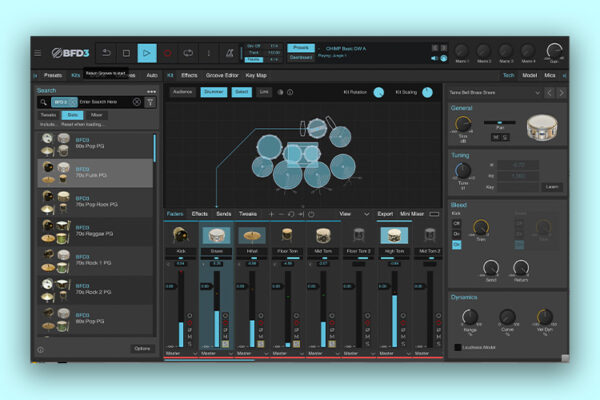Open the Search panel three-dots menu
The width and height of the screenshot is (600, 400).
pos(151,91)
